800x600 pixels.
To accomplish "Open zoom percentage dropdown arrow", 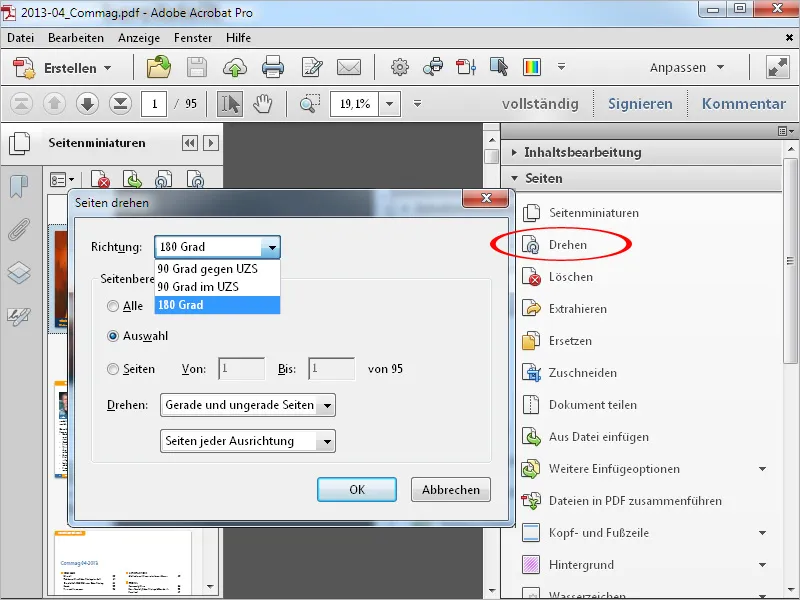I will point(390,104).
